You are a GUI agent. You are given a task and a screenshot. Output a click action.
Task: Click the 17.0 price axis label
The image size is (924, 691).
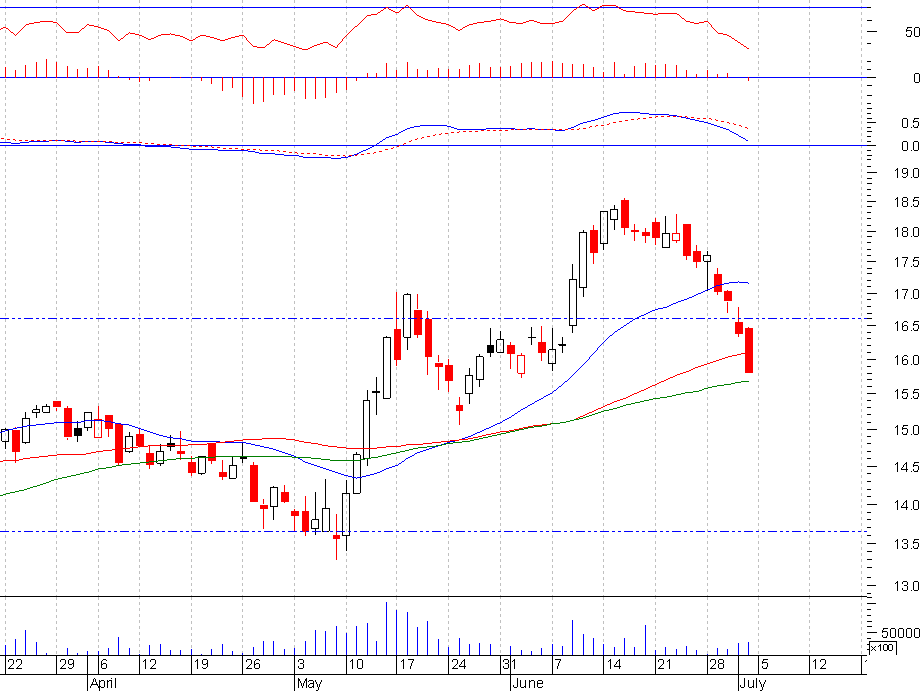tap(906, 294)
